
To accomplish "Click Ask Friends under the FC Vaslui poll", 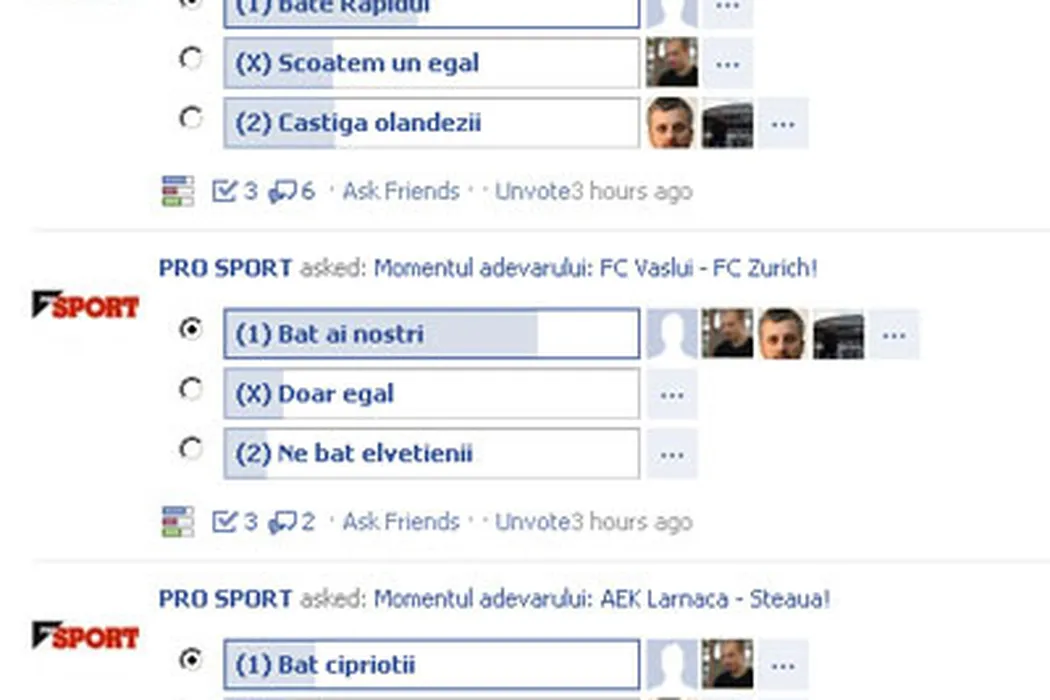I will [401, 522].
